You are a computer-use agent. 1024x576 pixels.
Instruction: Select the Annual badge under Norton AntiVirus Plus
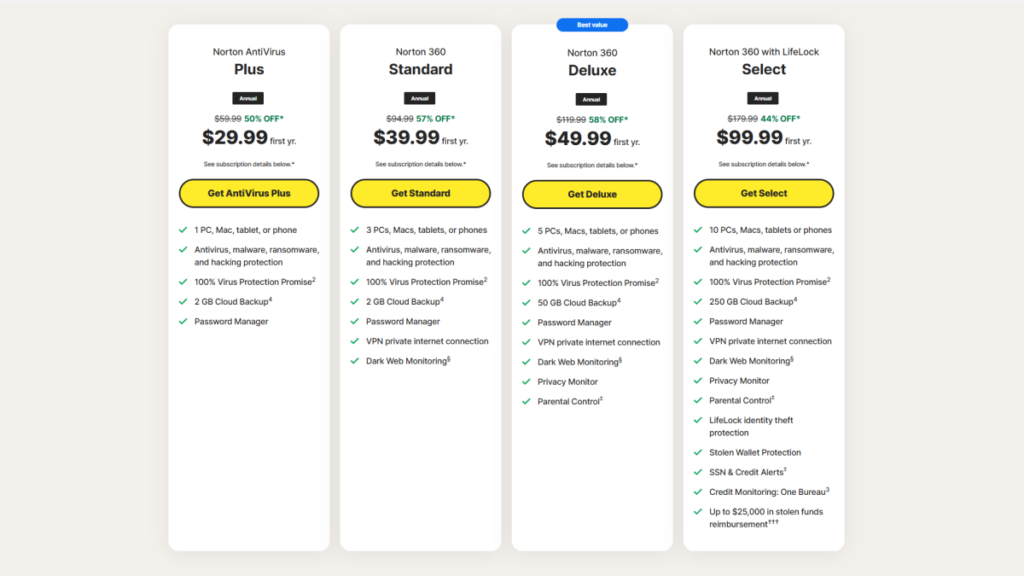click(x=247, y=98)
